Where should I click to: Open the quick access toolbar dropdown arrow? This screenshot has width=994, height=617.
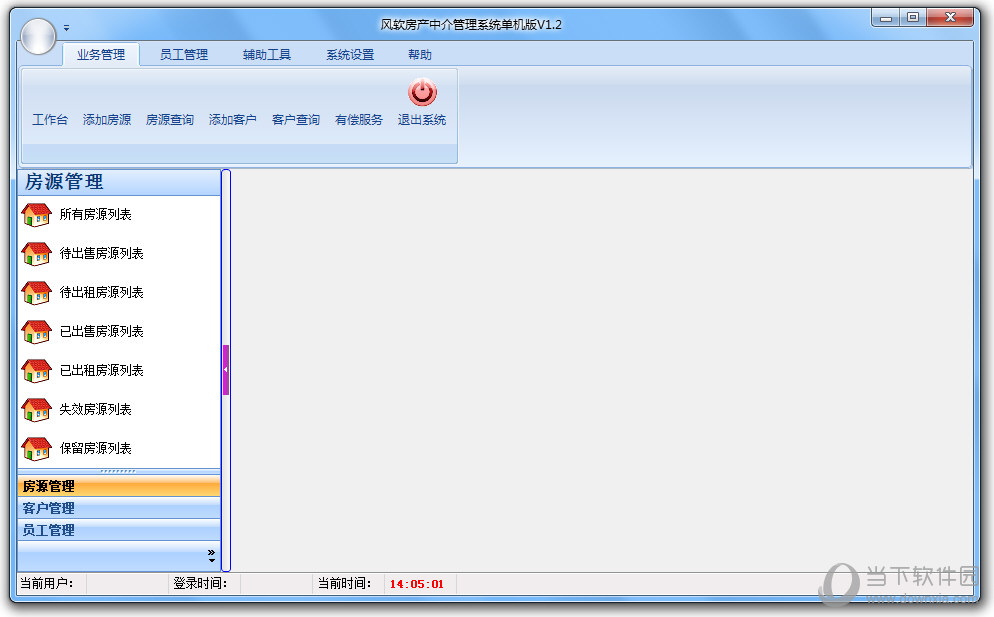(x=66, y=28)
